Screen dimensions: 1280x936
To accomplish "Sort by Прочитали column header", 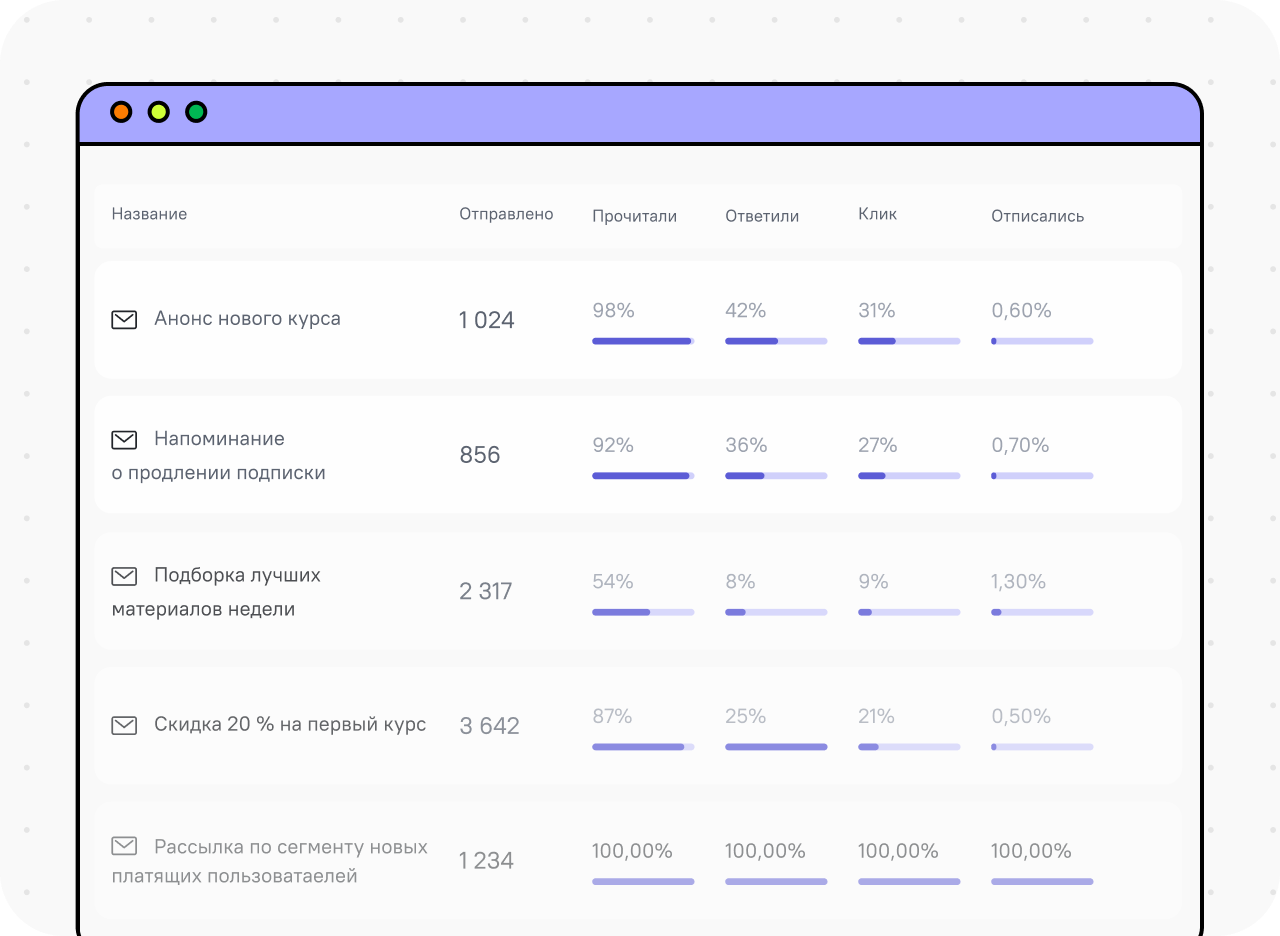I will (634, 216).
